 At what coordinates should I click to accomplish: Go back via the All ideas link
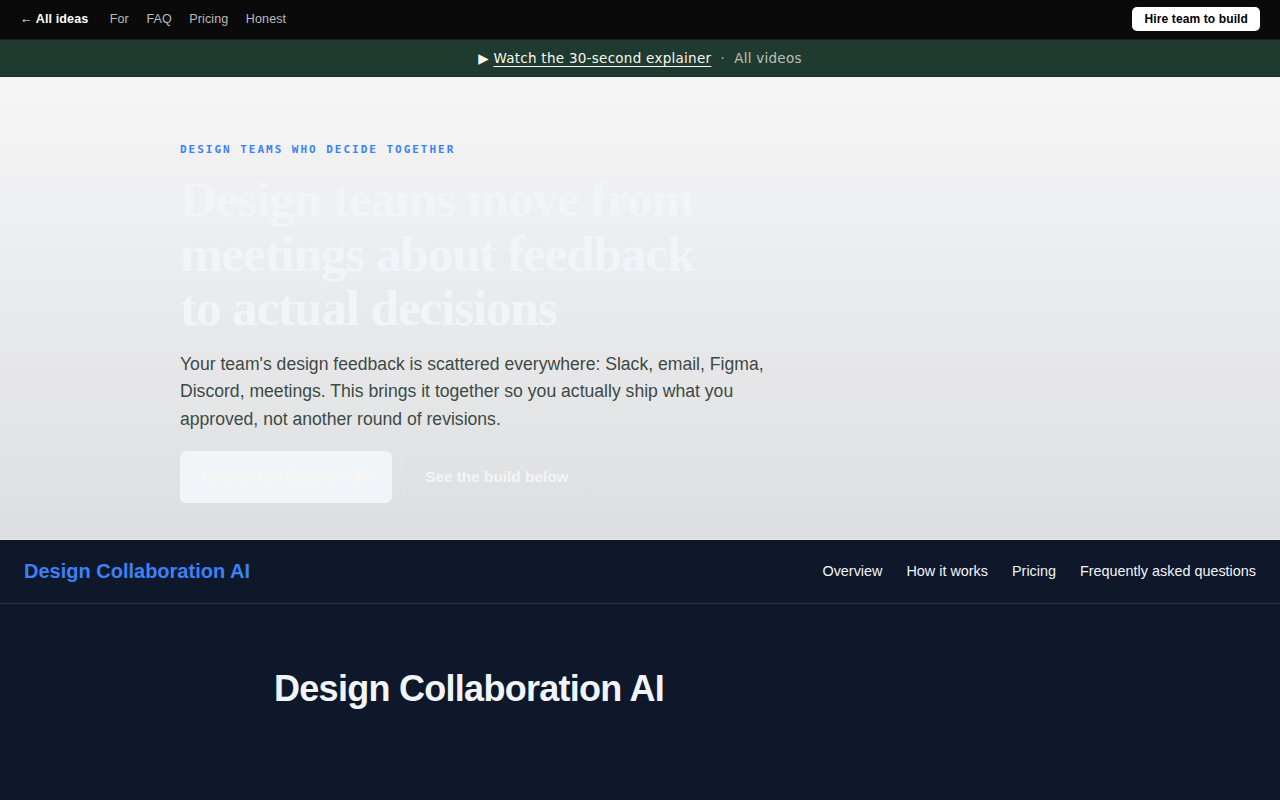pos(54,19)
